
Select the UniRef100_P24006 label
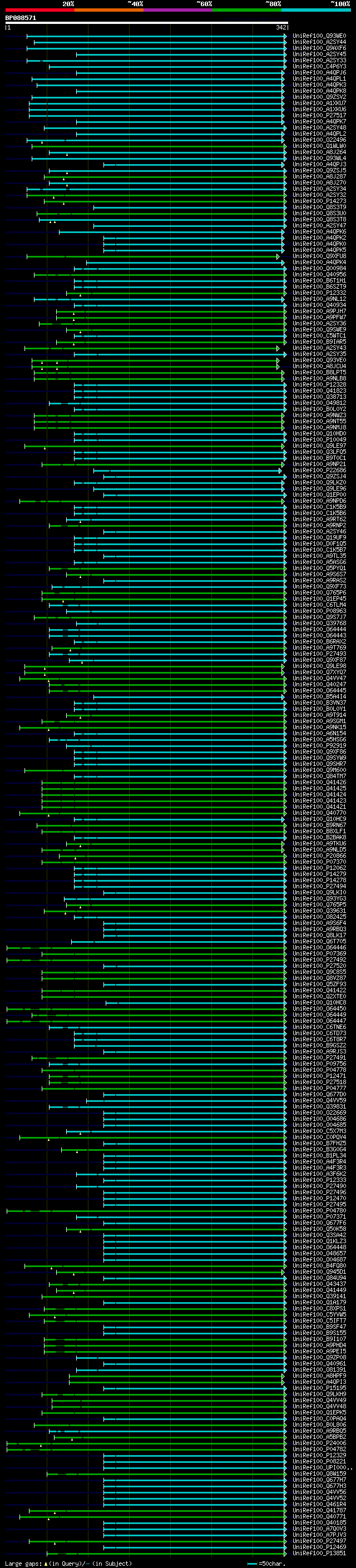pyautogui.click(x=319, y=1443)
